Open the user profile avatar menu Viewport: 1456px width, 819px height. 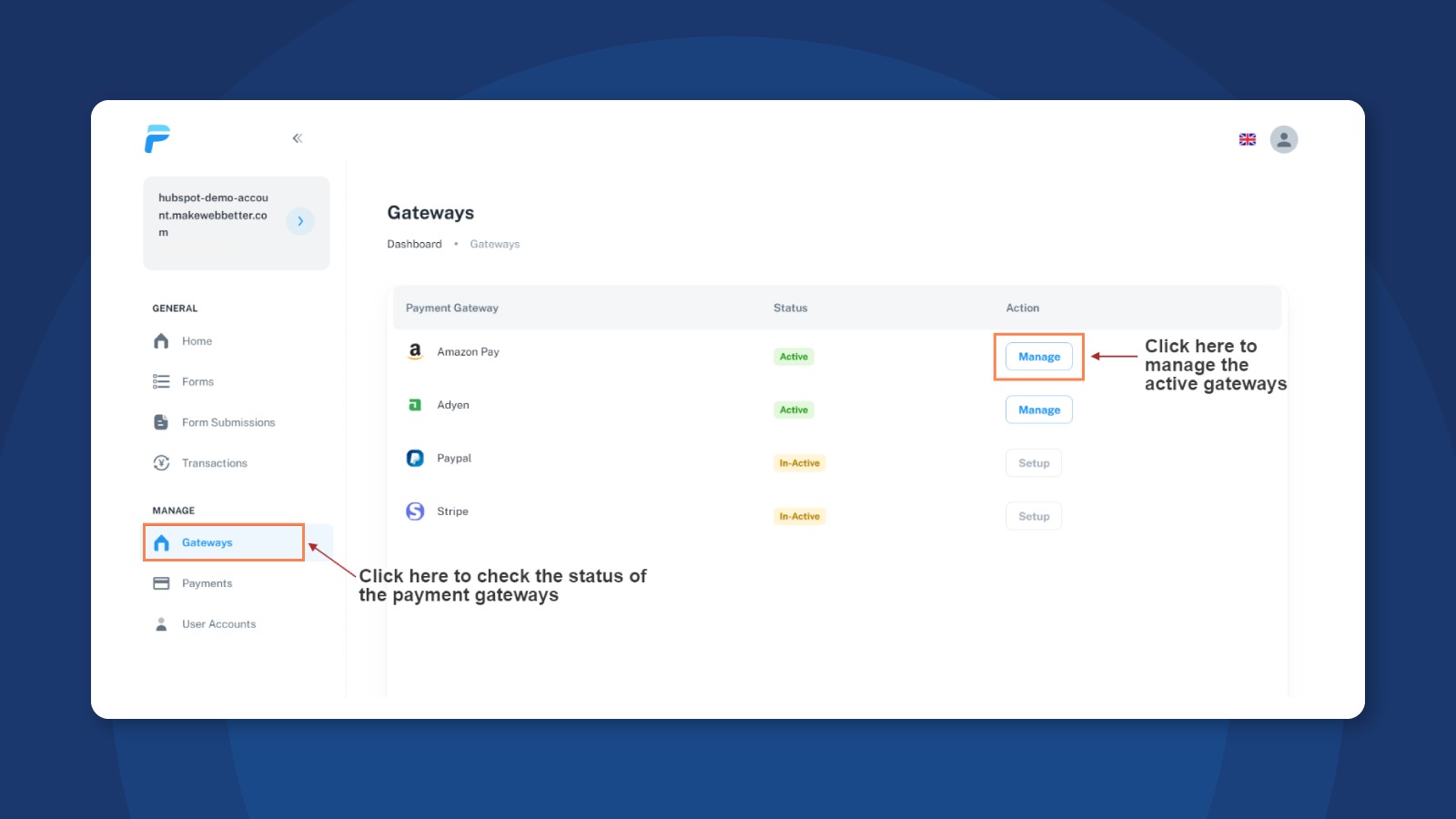pyautogui.click(x=1284, y=139)
